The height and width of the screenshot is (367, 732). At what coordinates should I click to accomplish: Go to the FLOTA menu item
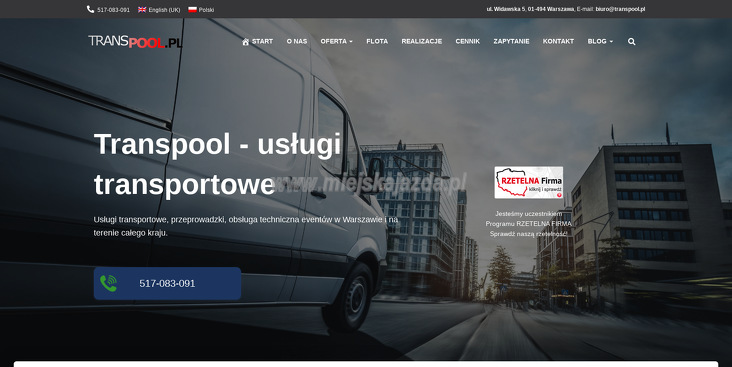point(377,42)
